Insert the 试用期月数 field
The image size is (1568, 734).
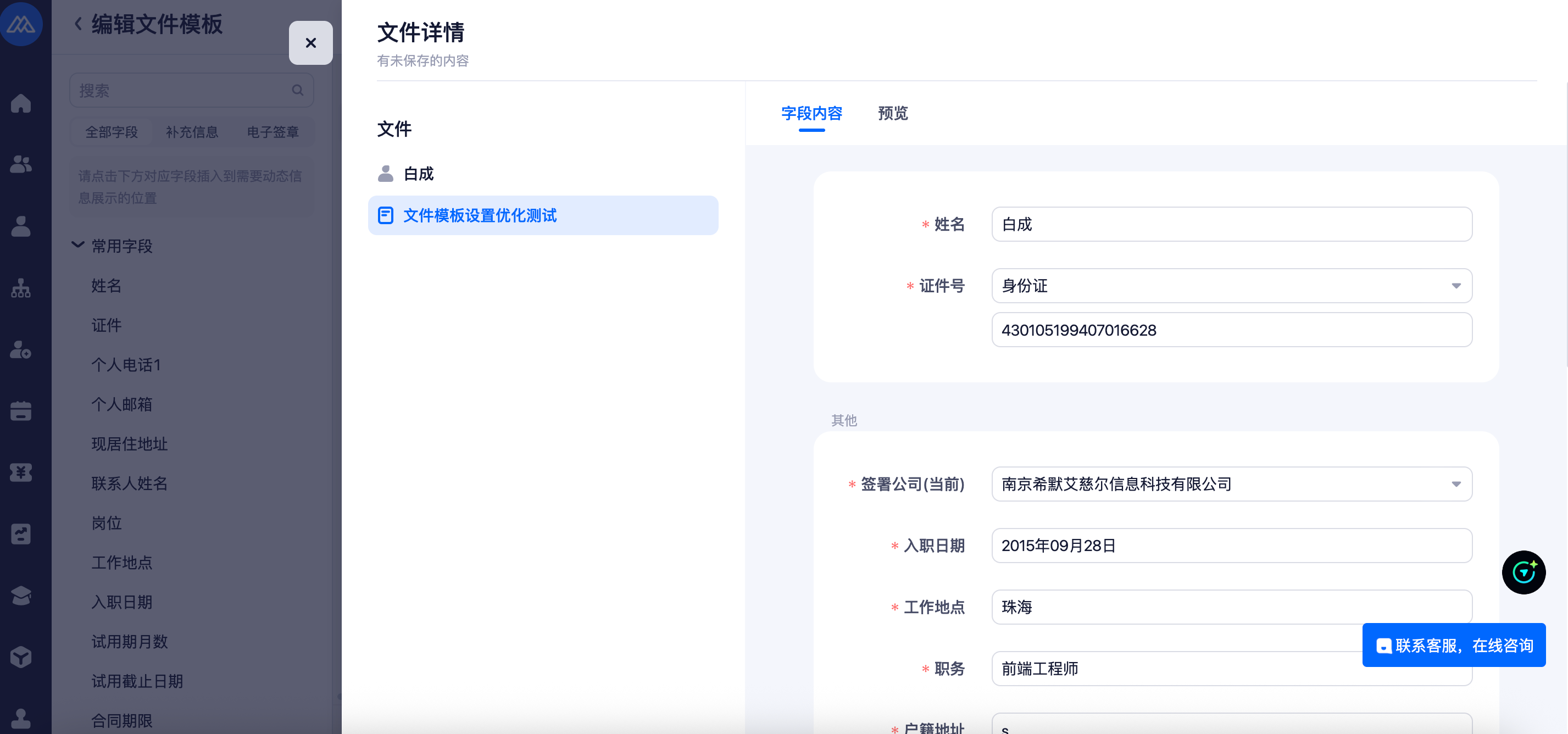130,642
